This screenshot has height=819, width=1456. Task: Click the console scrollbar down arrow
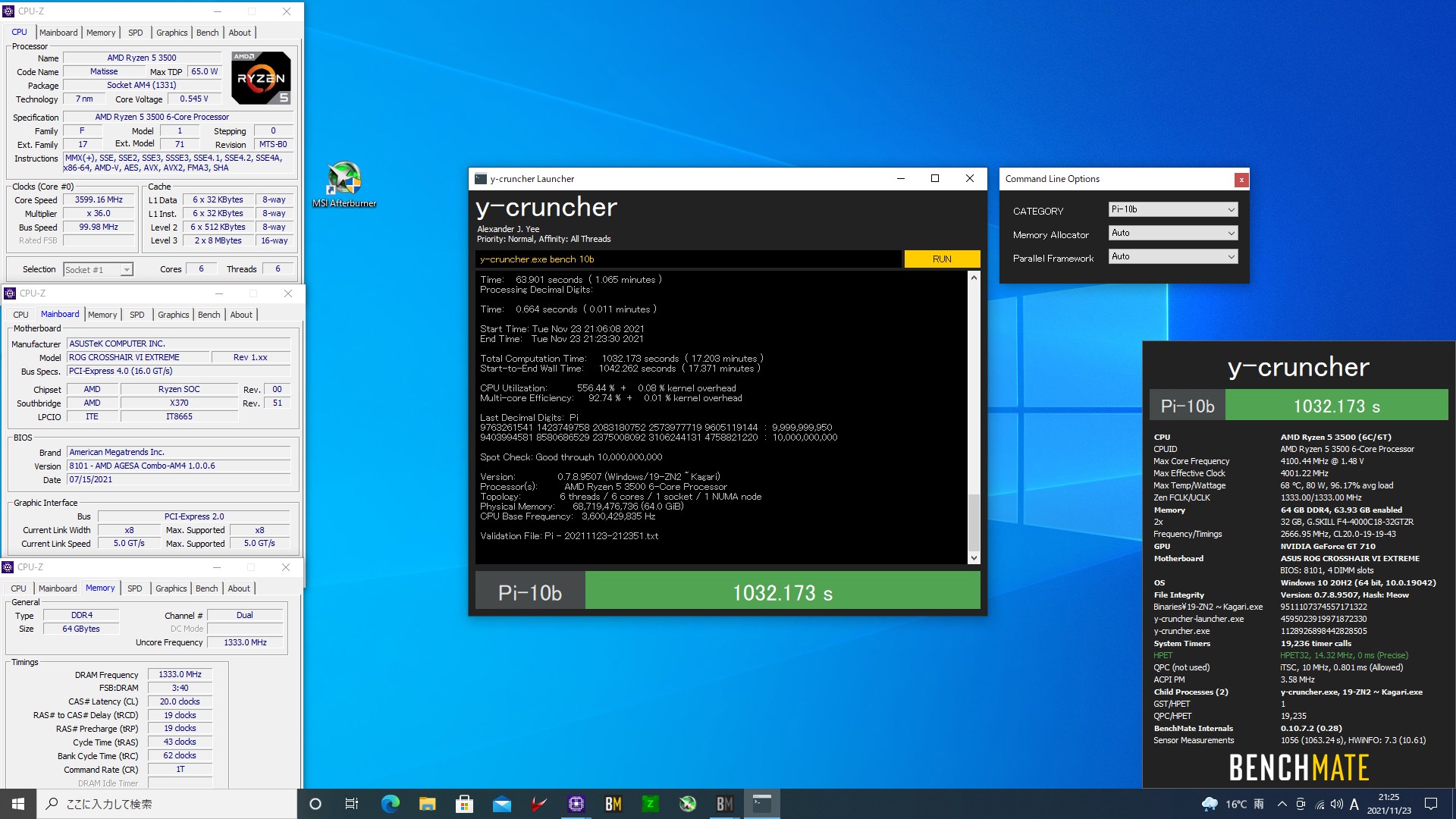[x=974, y=558]
